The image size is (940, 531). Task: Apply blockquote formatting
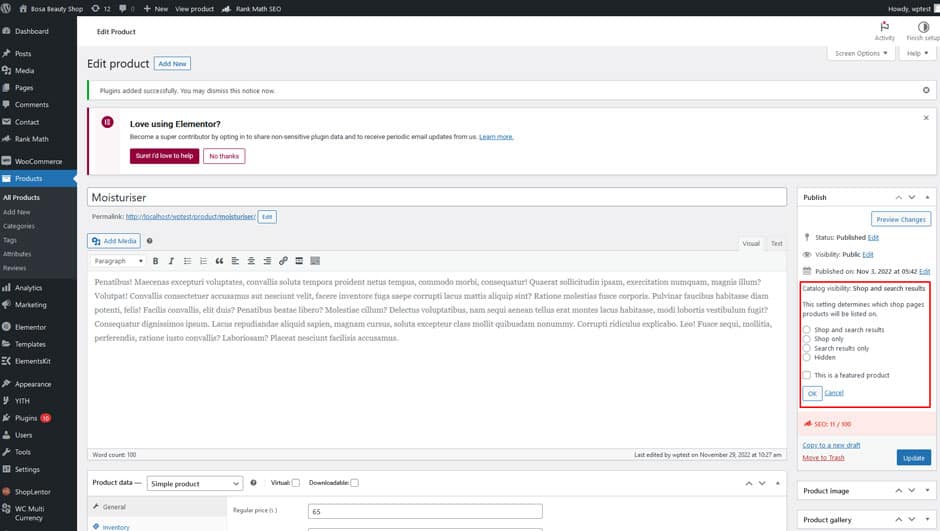[x=219, y=261]
